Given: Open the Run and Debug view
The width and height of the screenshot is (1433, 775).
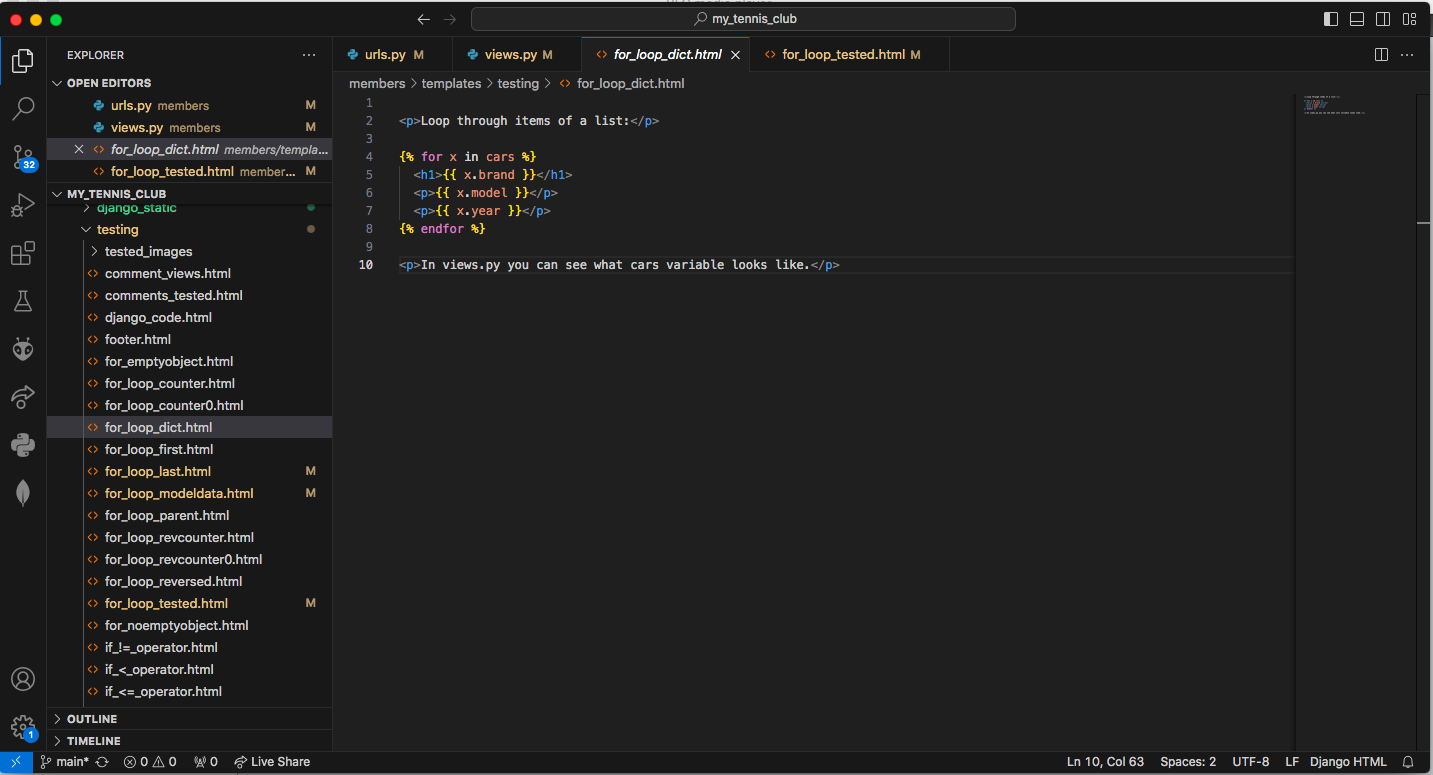Looking at the screenshot, I should (x=23, y=205).
